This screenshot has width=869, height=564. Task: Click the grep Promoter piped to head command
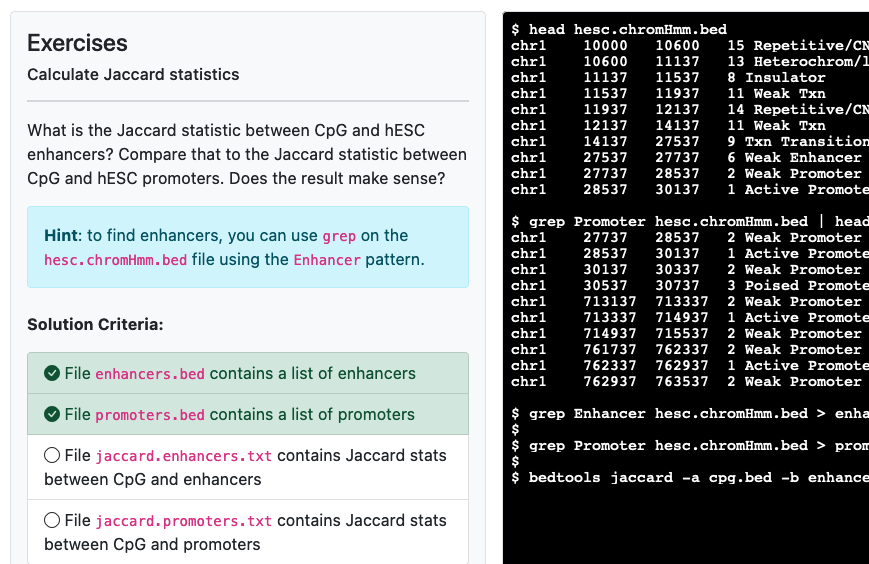pyautogui.click(x=690, y=222)
